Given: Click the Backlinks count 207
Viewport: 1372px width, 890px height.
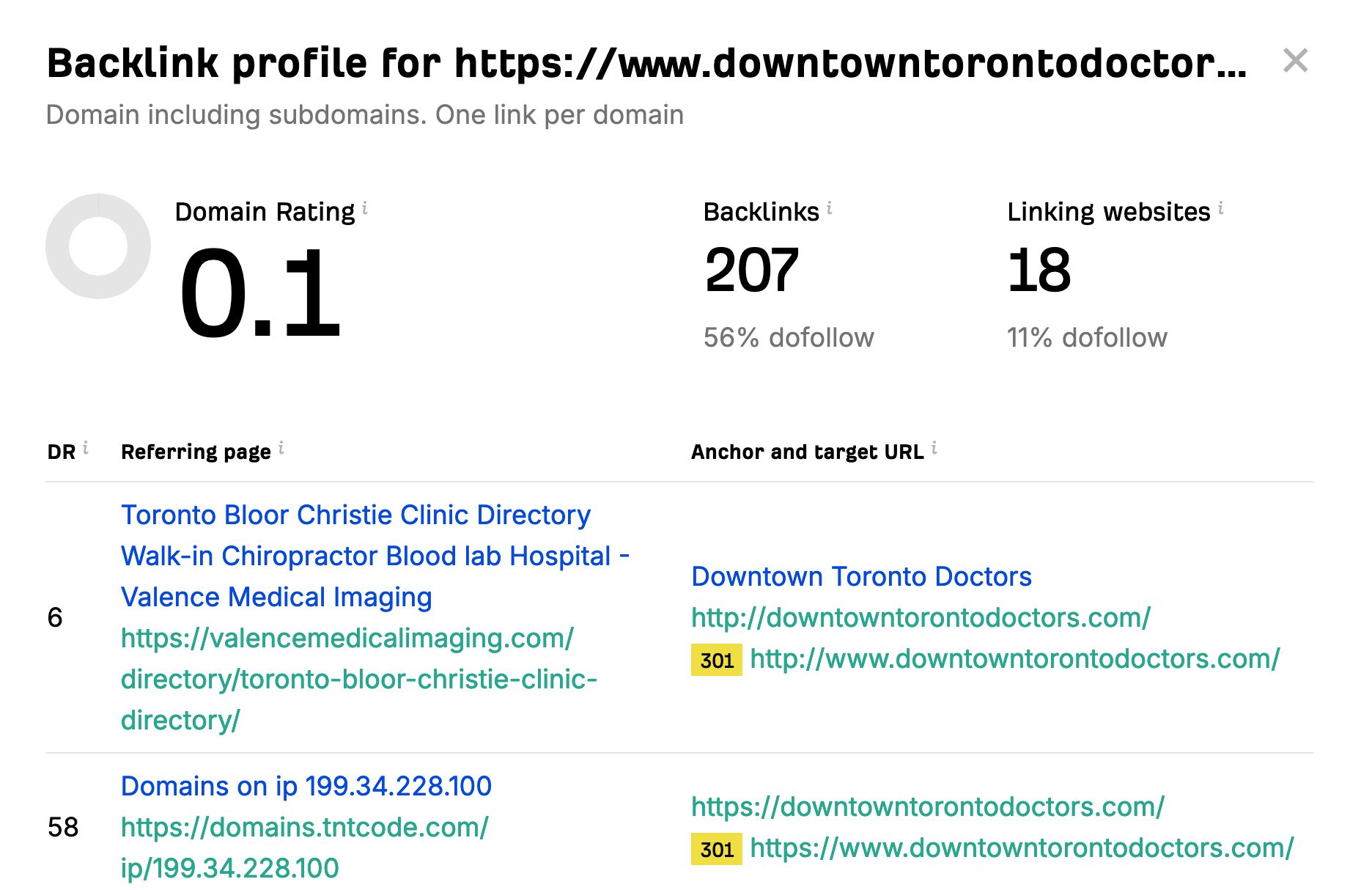Looking at the screenshot, I should point(751,271).
